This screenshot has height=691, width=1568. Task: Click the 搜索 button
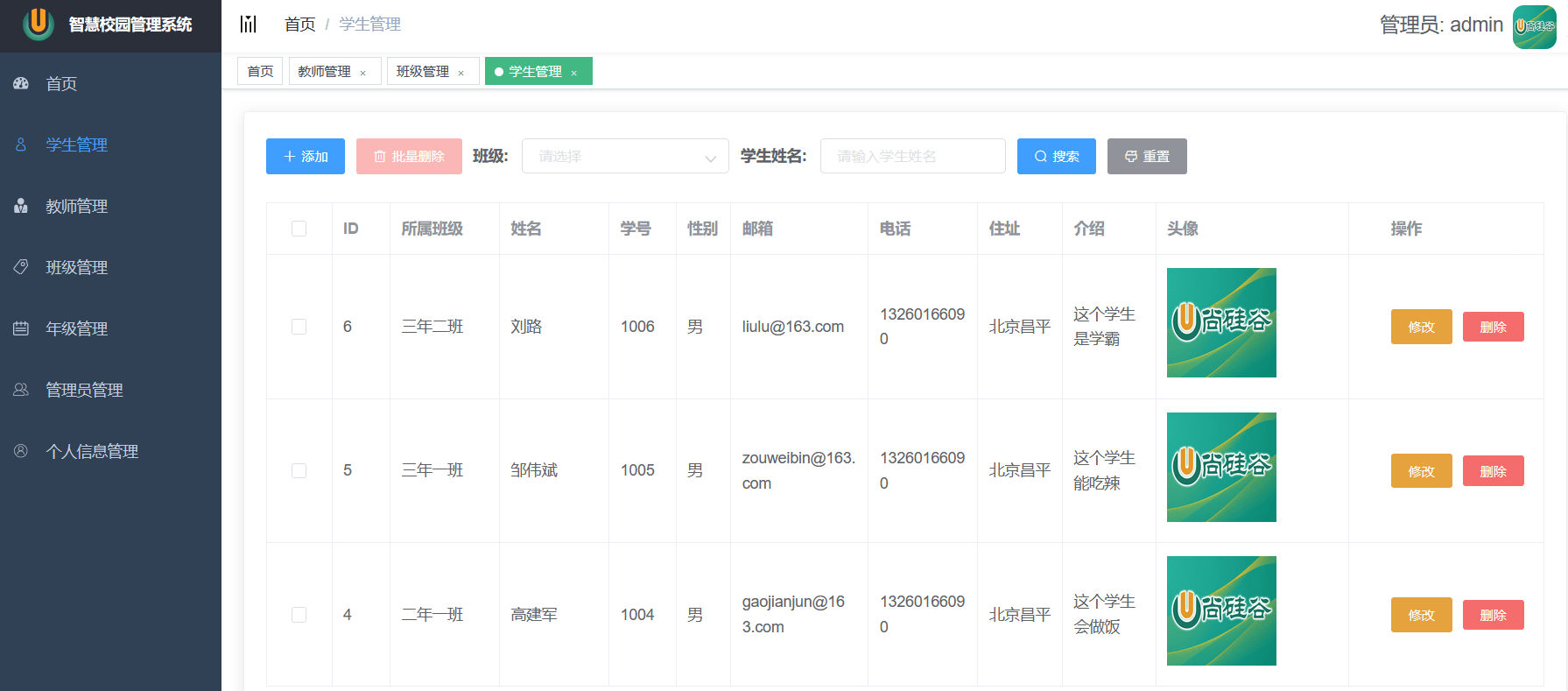pyautogui.click(x=1057, y=156)
